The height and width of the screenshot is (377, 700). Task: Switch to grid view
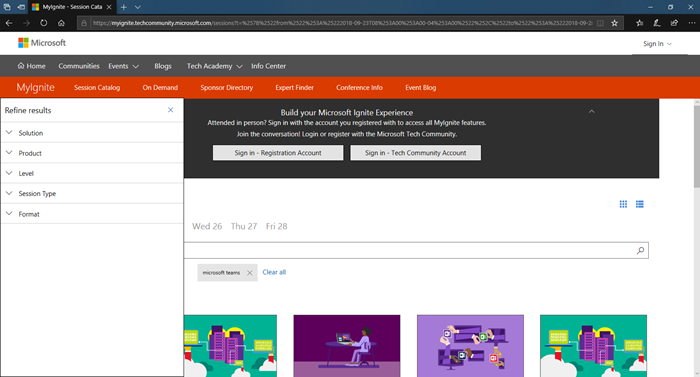pyautogui.click(x=623, y=204)
